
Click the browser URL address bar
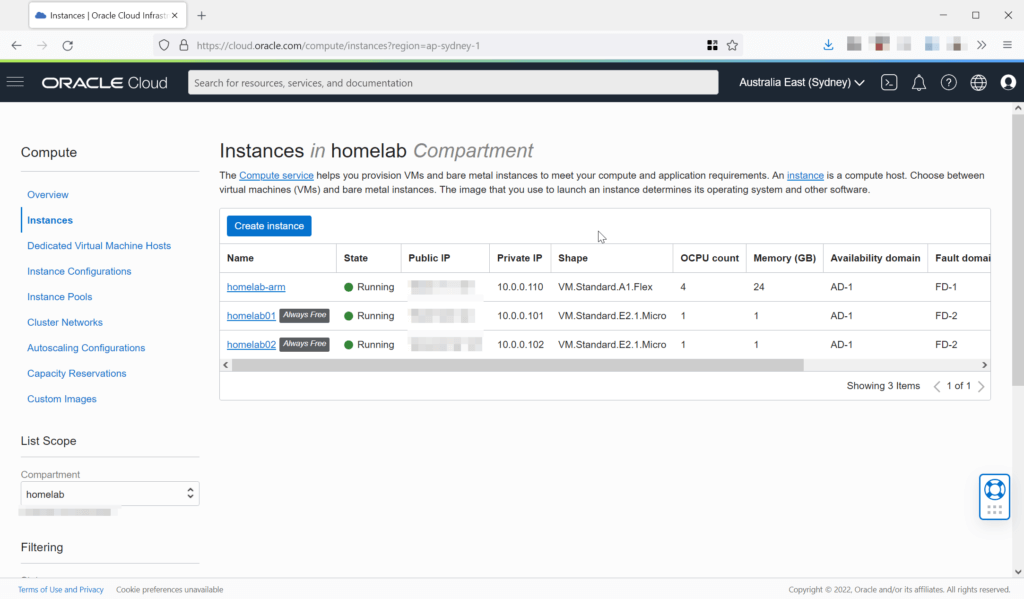(447, 45)
